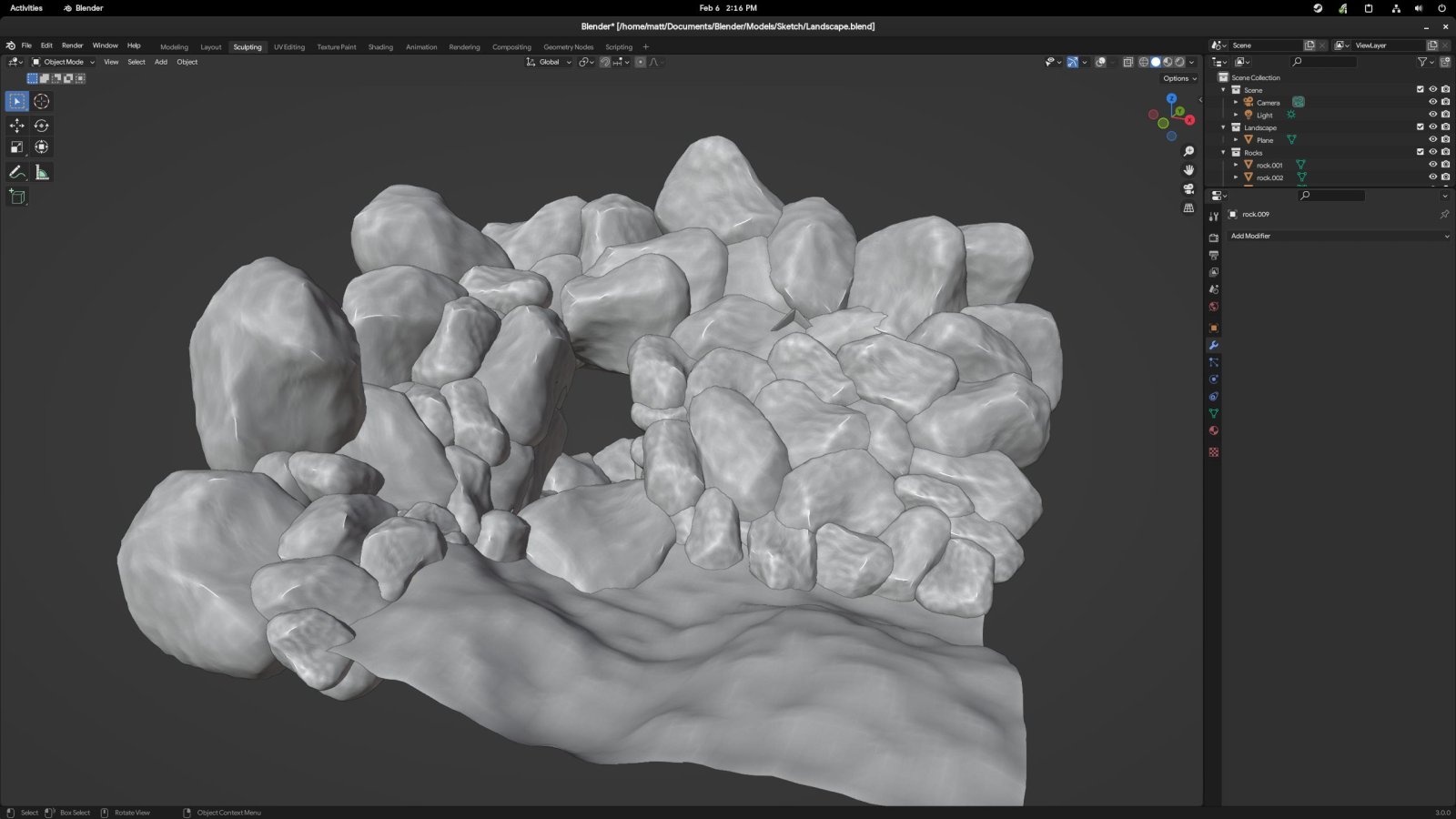Viewport: 1456px width, 819px height.
Task: Click the viewport zoom magnifier icon
Action: [x=1188, y=151]
